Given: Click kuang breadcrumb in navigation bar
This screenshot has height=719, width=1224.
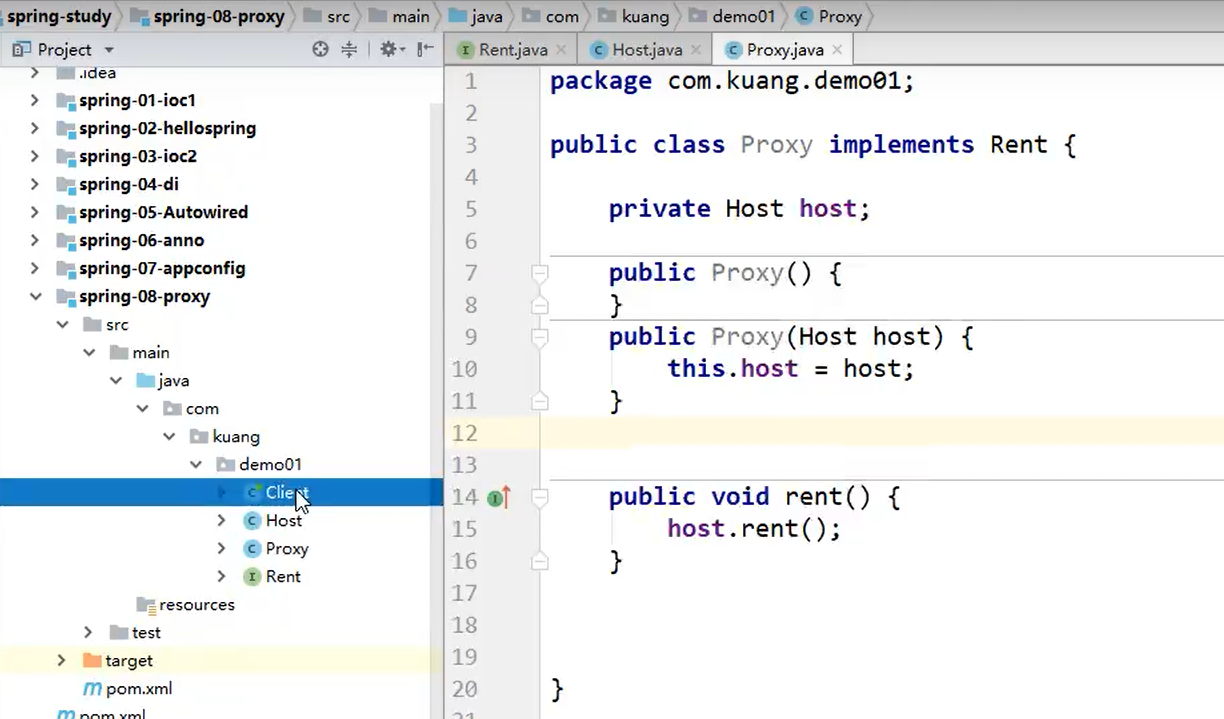Looking at the screenshot, I should (633, 16).
